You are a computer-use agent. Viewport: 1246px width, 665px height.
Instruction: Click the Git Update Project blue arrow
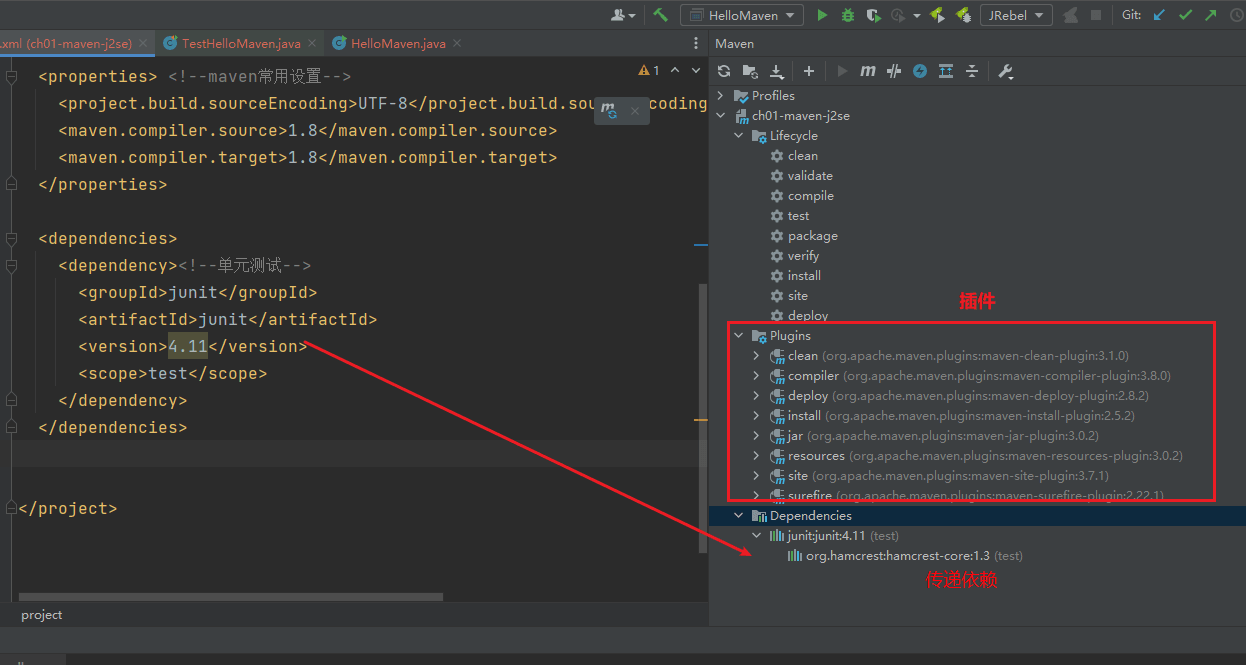pyautogui.click(x=1160, y=15)
